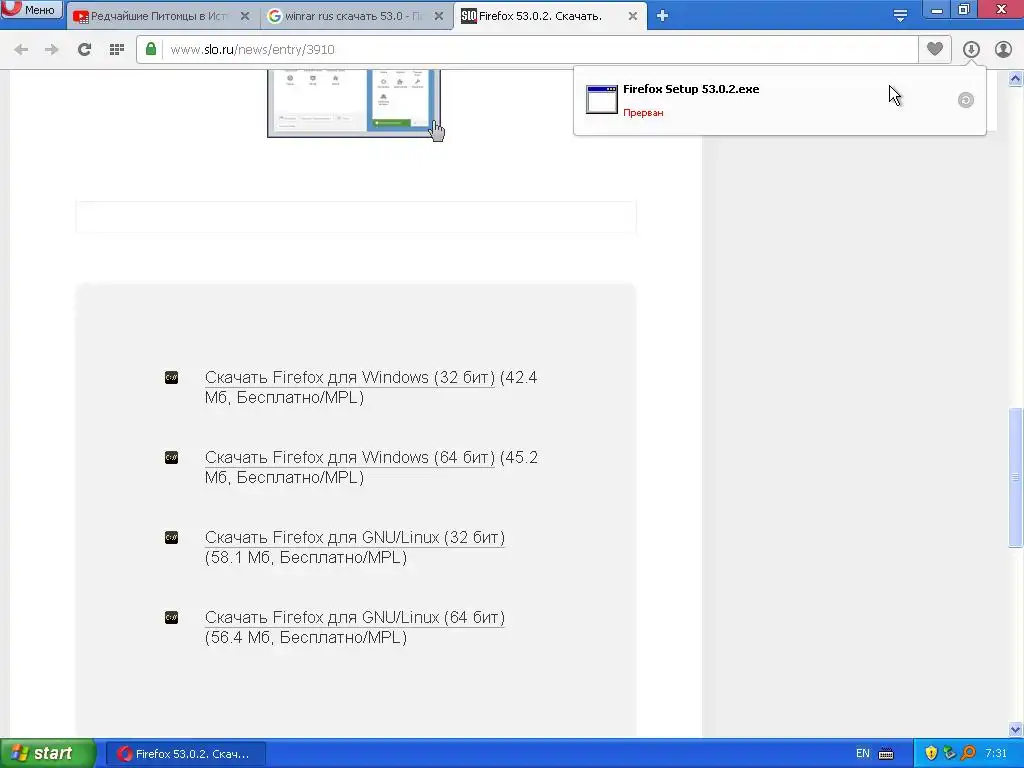The height and width of the screenshot is (768, 1024).
Task: Click the orange magnifier tray icon
Action: point(968,754)
